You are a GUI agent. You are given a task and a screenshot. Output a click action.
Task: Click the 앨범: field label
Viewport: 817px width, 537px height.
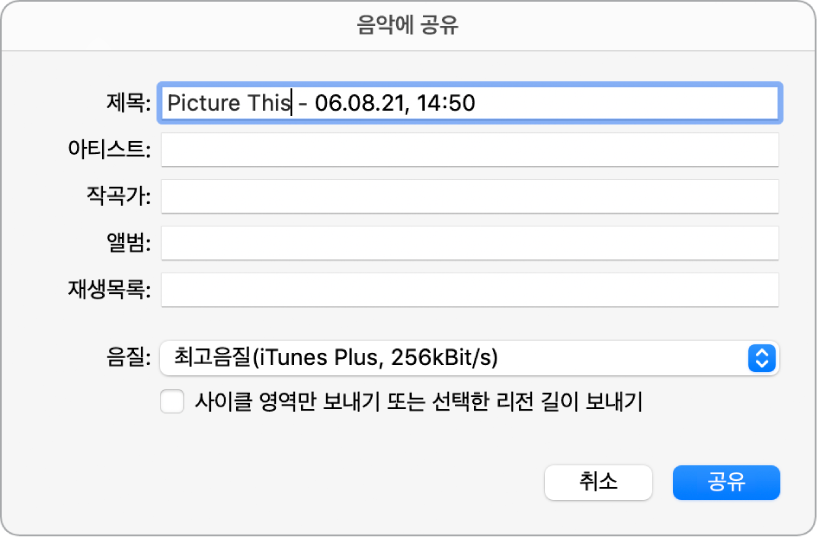pyautogui.click(x=129, y=243)
